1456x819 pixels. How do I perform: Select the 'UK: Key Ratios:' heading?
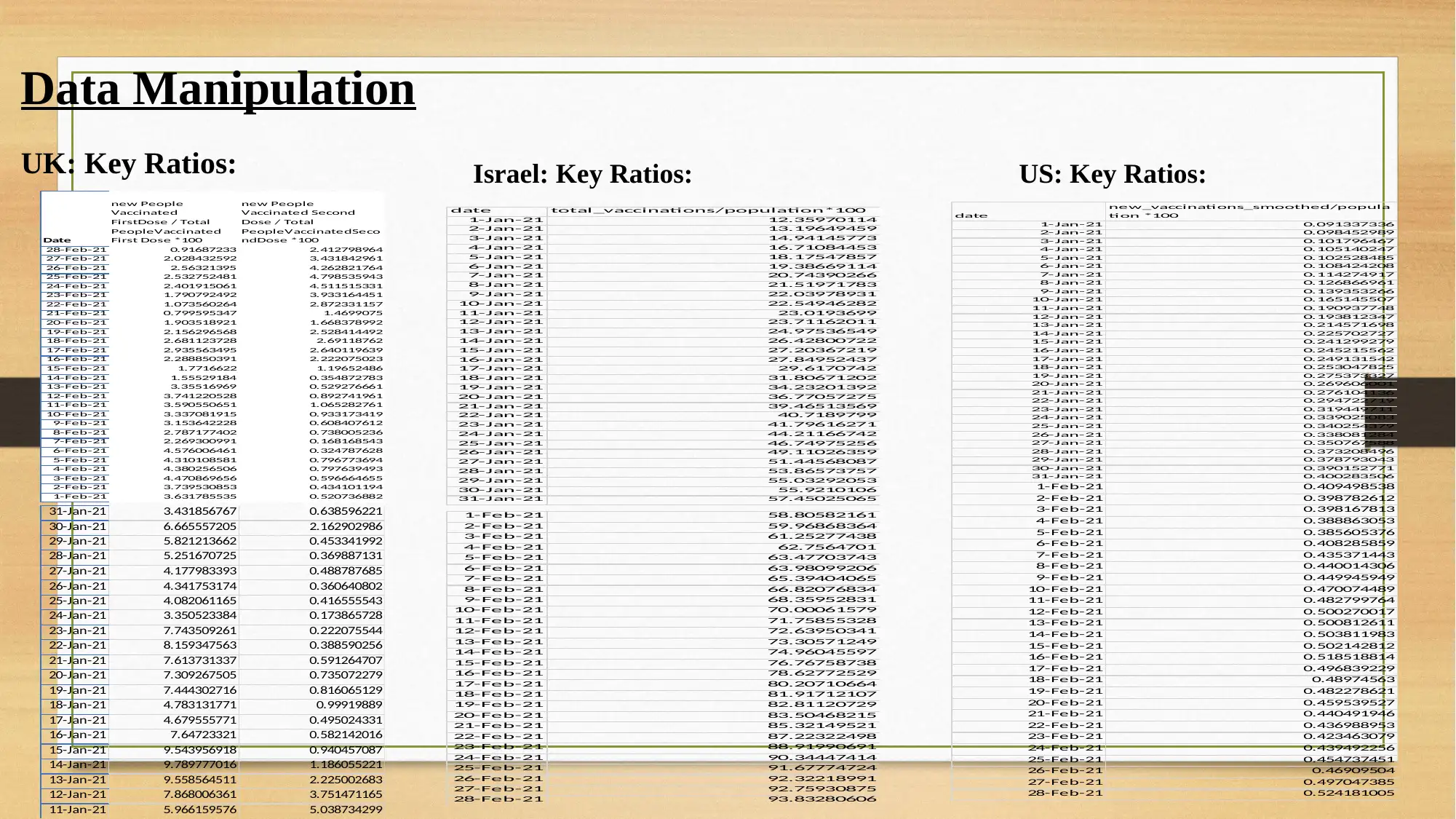pos(129,164)
